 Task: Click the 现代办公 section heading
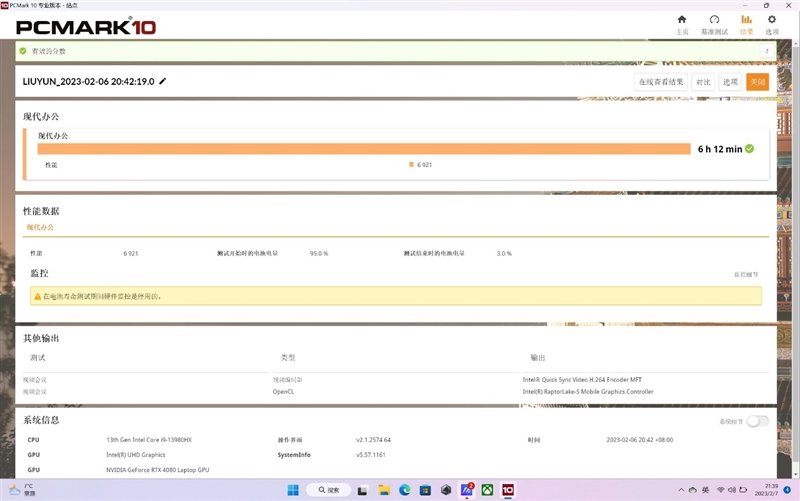pos(41,116)
